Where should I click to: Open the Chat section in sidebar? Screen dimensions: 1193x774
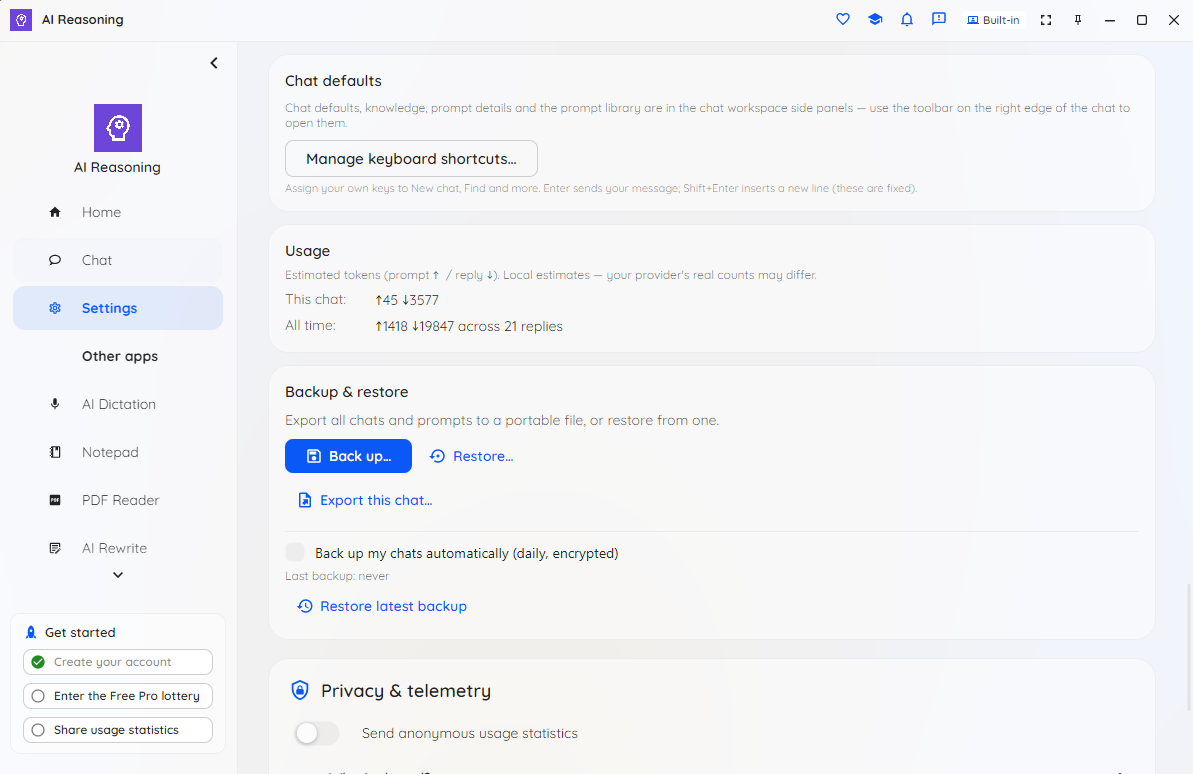pyautogui.click(x=118, y=260)
